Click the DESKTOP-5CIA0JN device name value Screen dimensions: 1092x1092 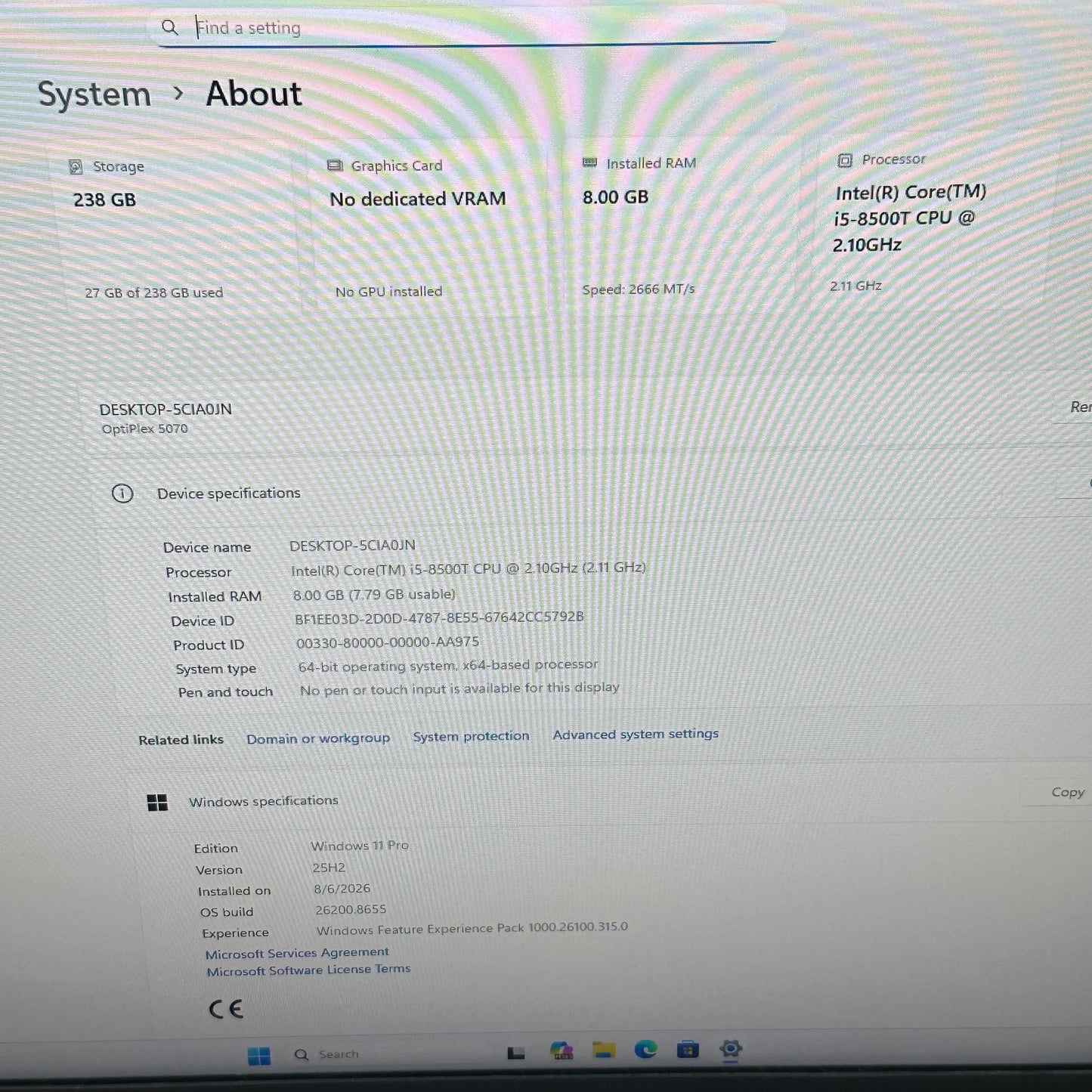pyautogui.click(x=352, y=545)
